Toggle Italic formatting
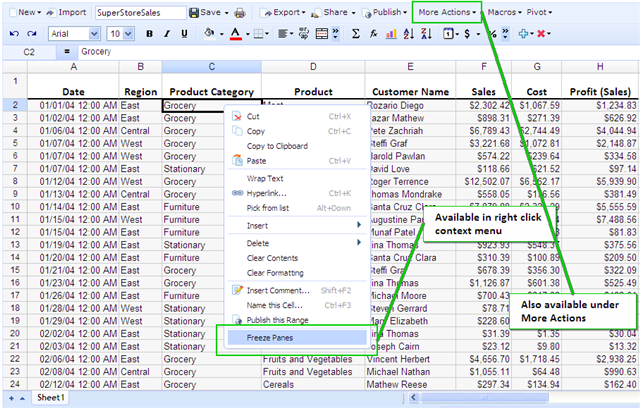This screenshot has width=640, height=408. click(x=166, y=33)
